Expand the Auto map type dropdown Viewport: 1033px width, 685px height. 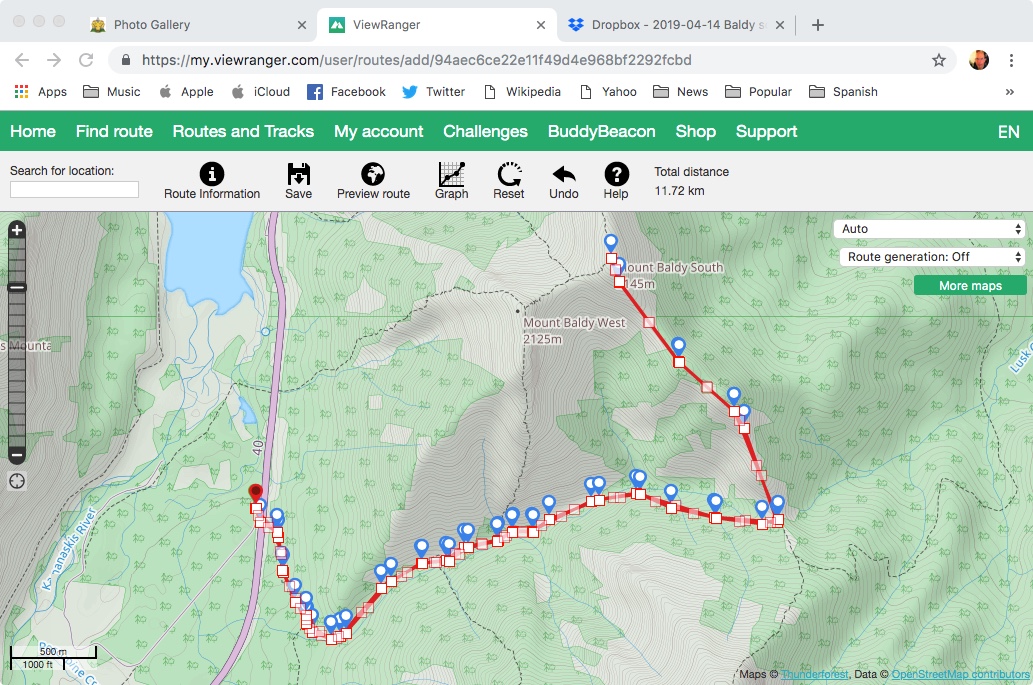click(x=929, y=229)
